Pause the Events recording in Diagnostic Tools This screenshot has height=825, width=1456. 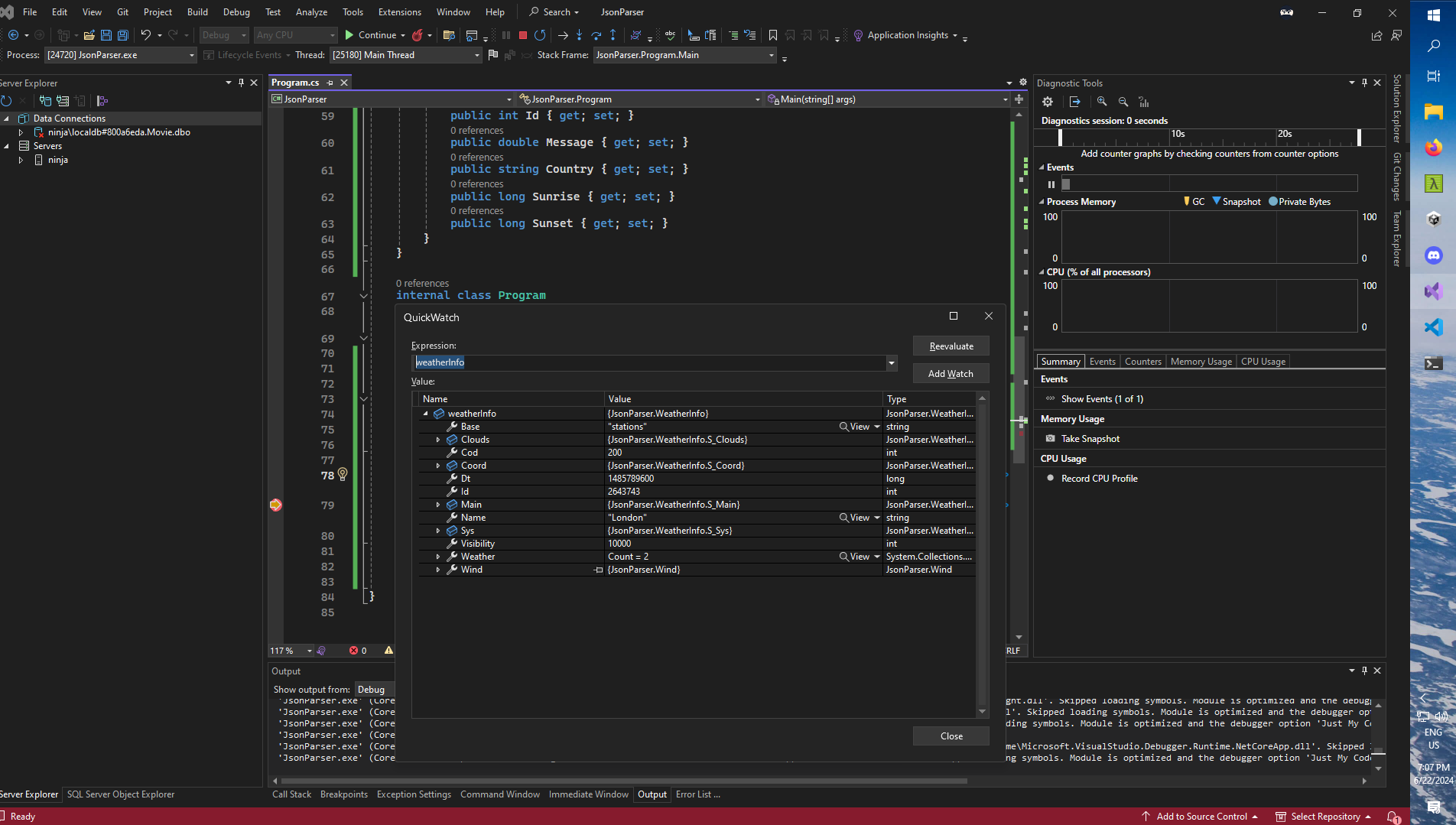(1051, 184)
